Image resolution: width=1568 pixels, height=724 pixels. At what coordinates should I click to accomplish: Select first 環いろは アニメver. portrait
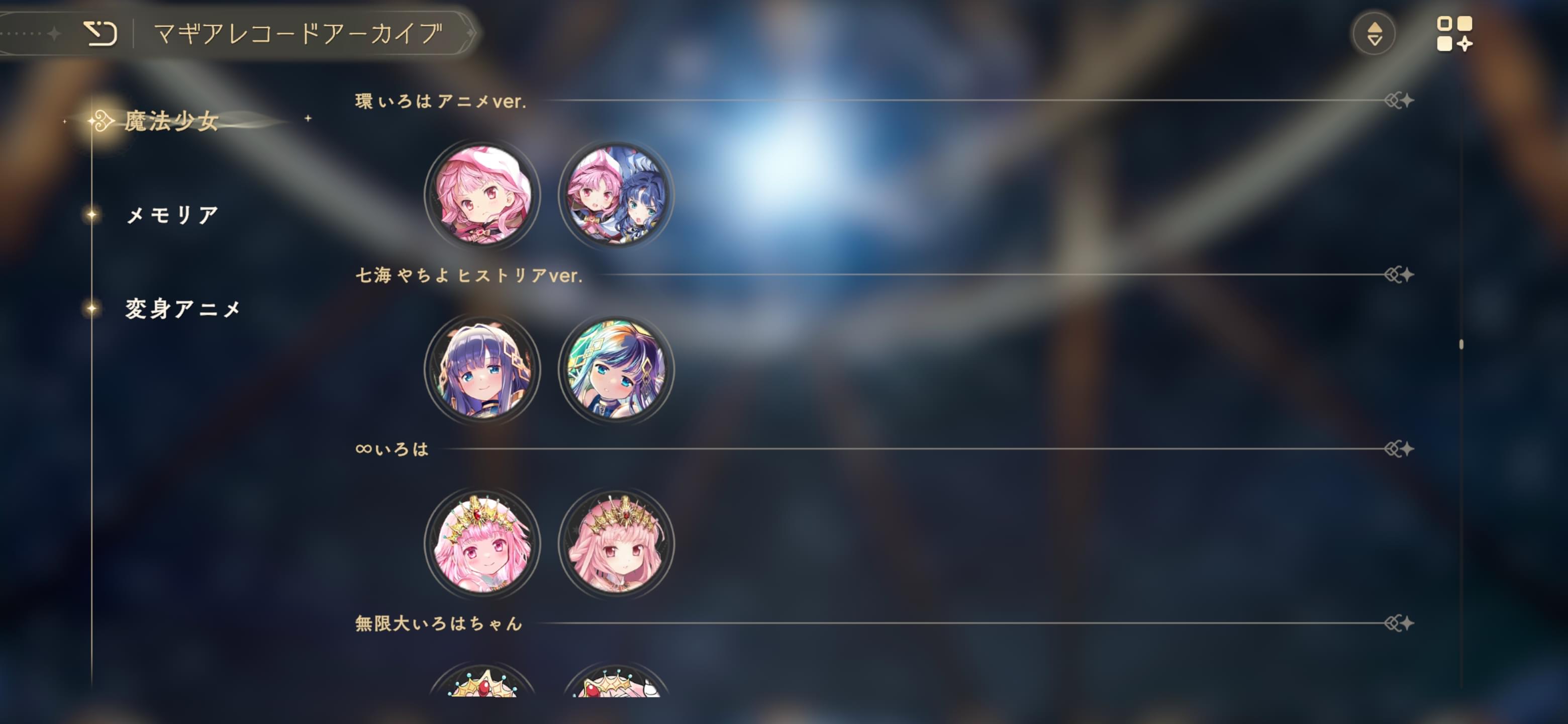pos(482,195)
